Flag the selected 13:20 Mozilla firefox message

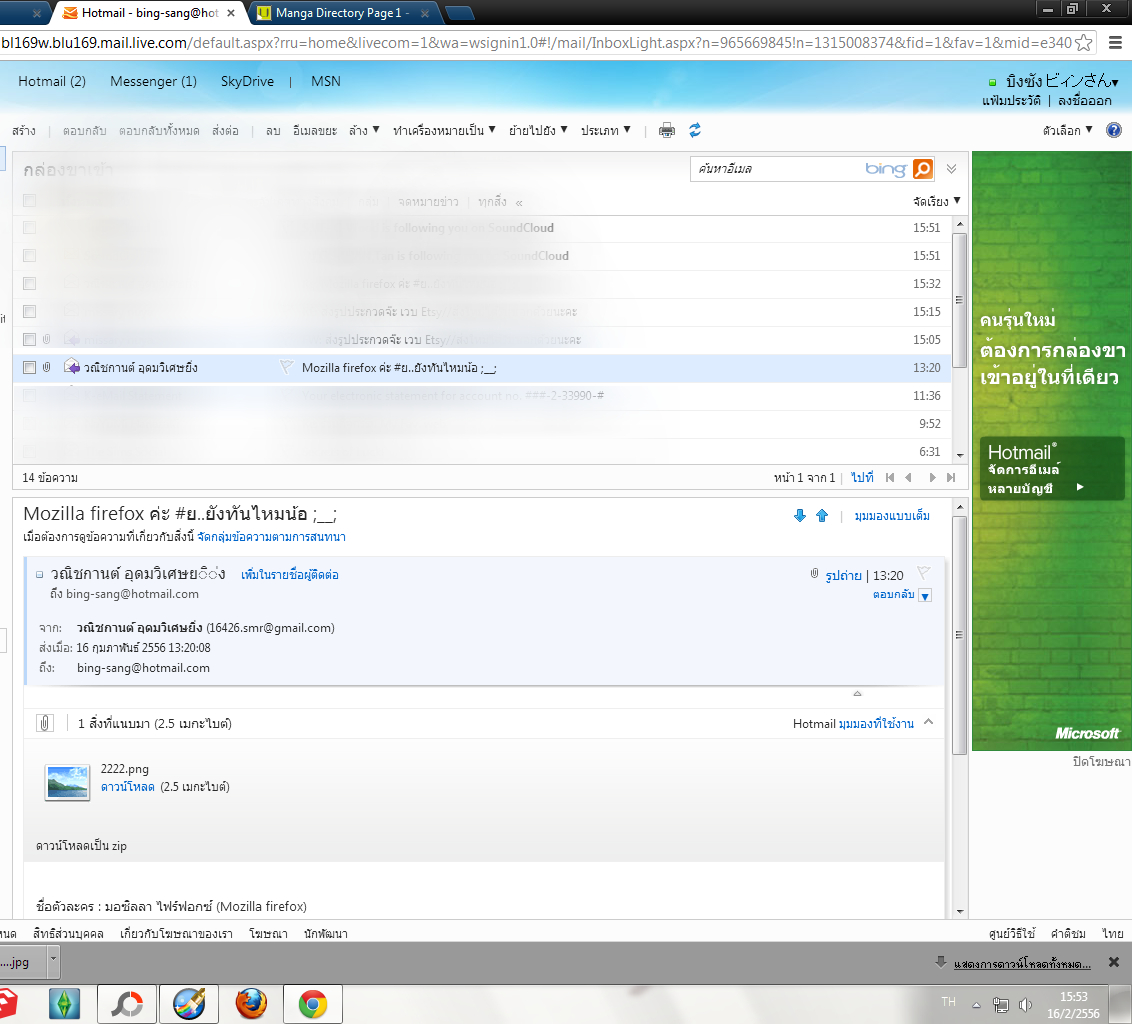coord(287,368)
